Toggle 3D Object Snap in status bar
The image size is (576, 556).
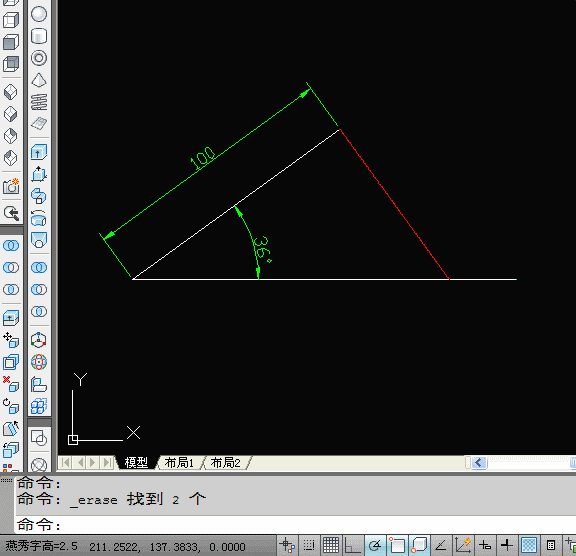[419, 545]
